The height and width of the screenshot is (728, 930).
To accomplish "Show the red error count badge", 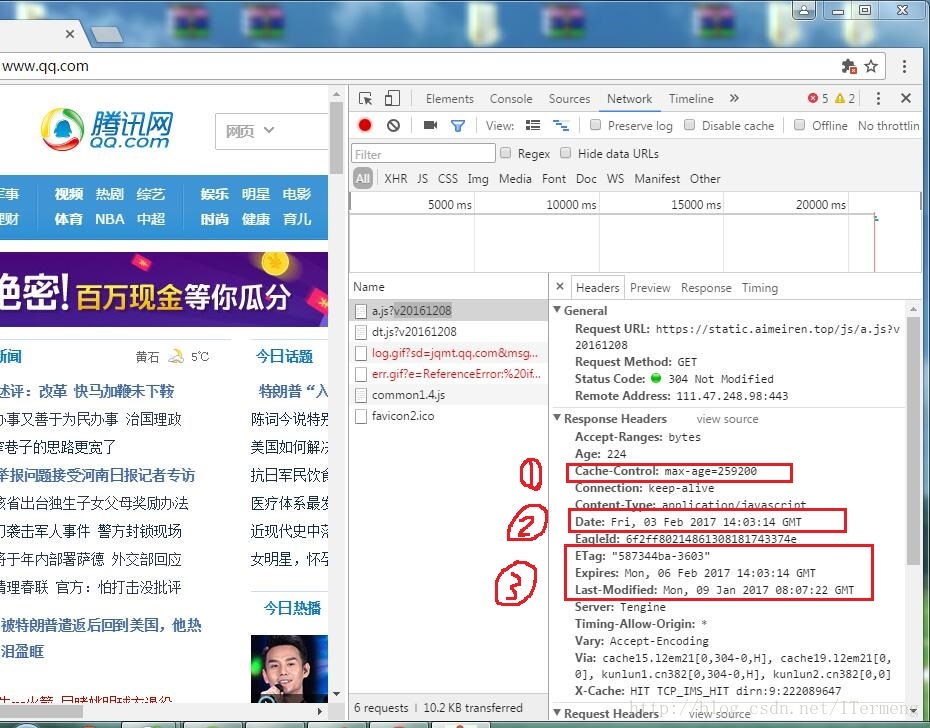I will [818, 98].
